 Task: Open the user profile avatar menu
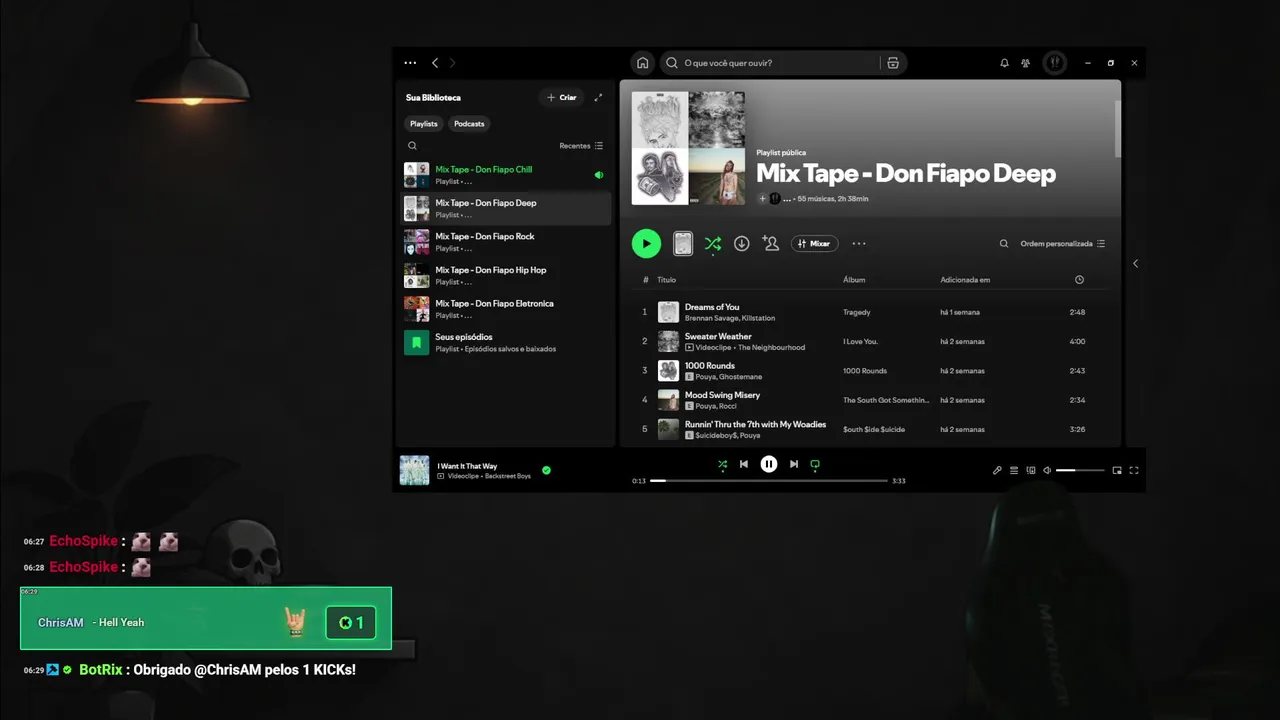click(1054, 63)
